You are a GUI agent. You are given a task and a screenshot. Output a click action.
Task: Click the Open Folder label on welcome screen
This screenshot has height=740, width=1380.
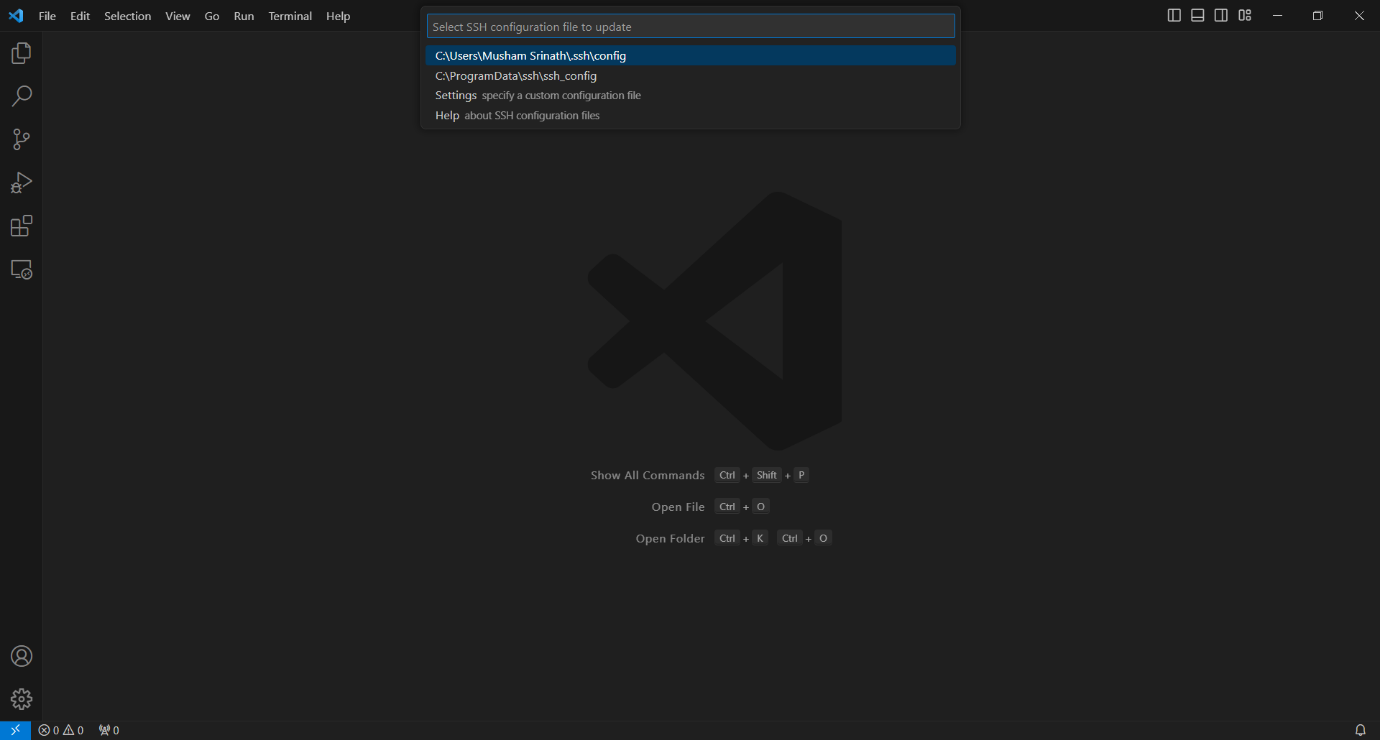tap(670, 539)
